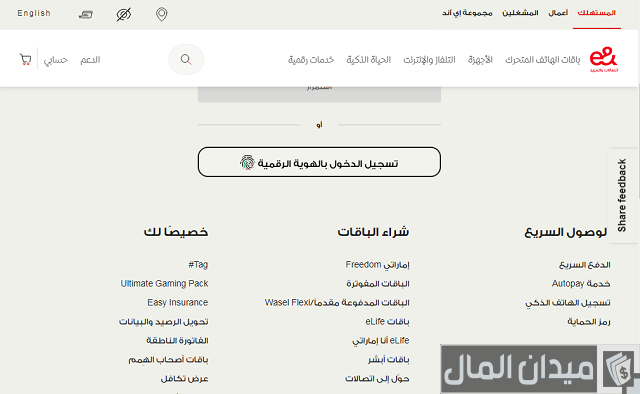The height and width of the screenshot is (394, 640).
Task: Open خدمات رقمية menu
Action: (x=311, y=60)
